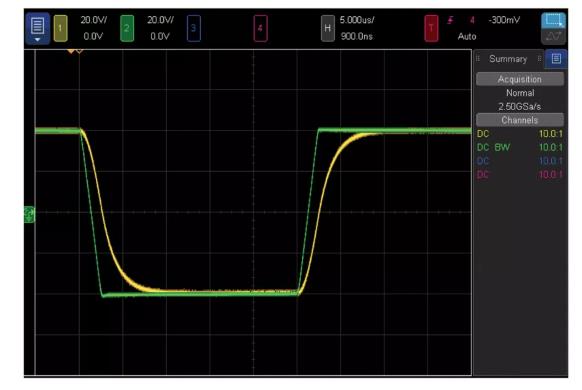Turn on the blue channel 3
This screenshot has height=390, width=582.
(194, 28)
